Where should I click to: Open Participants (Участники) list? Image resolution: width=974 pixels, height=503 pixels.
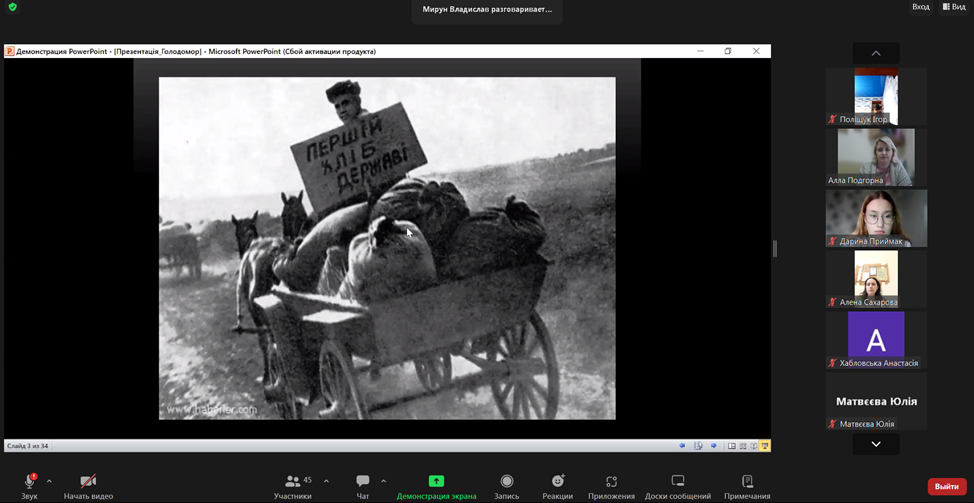tap(293, 482)
